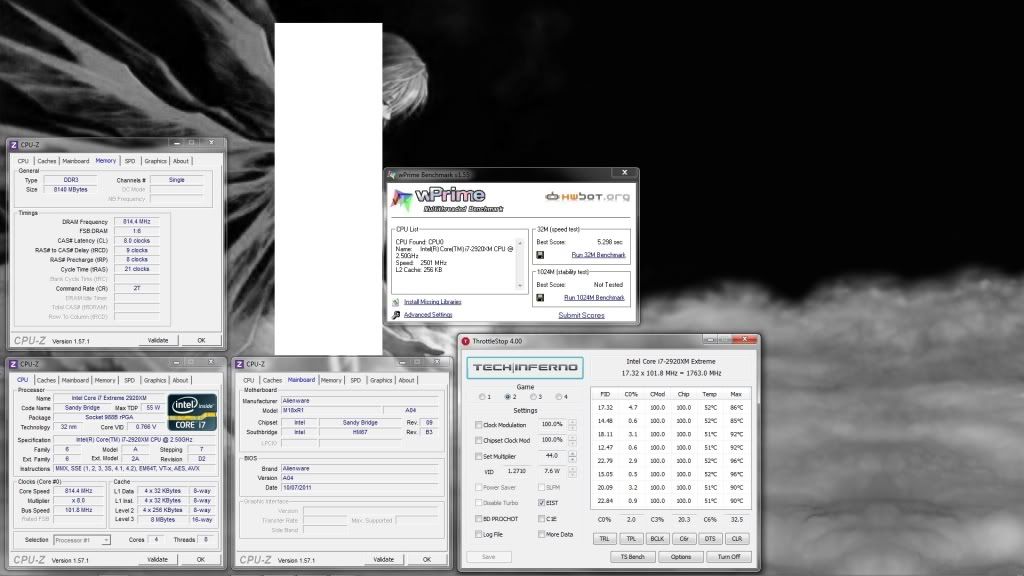This screenshot has height=576, width=1024.
Task: Enable the Chipset Clock Mod checkbox
Action: (x=479, y=441)
